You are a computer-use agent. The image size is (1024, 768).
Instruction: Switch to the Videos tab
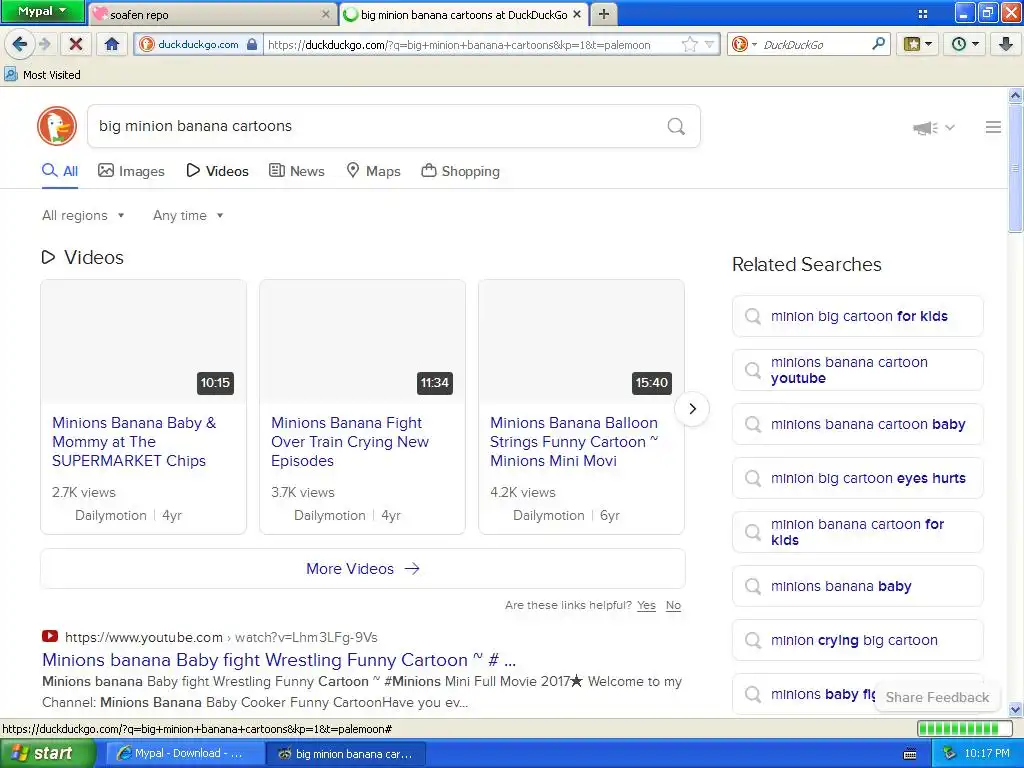coord(217,171)
